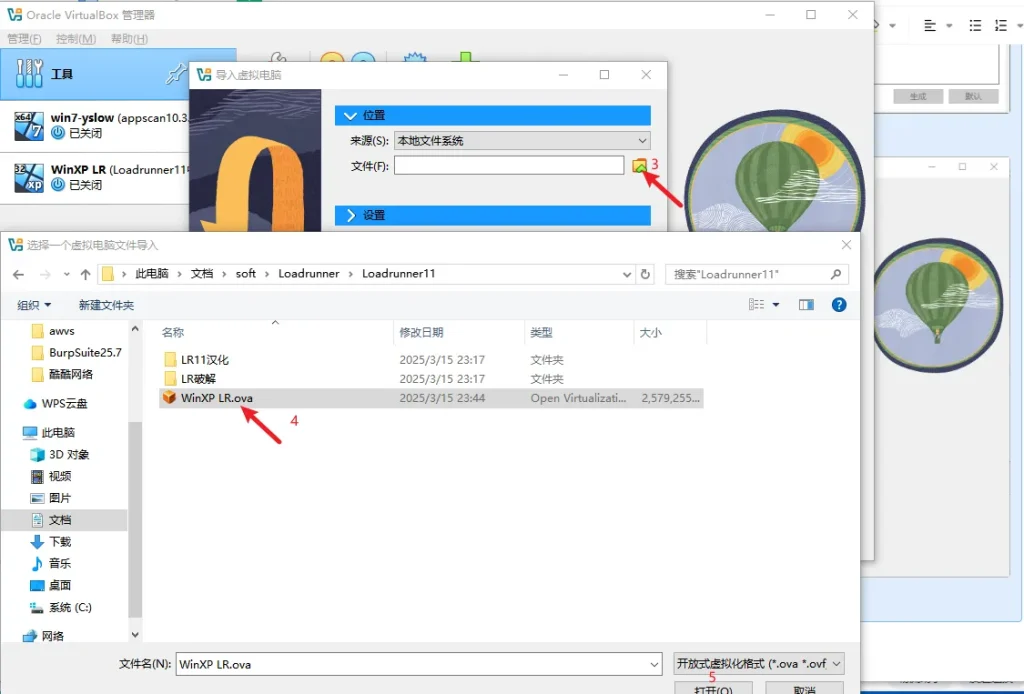The image size is (1024, 694).
Task: Select the WinXP LR.ova file
Action: point(216,398)
